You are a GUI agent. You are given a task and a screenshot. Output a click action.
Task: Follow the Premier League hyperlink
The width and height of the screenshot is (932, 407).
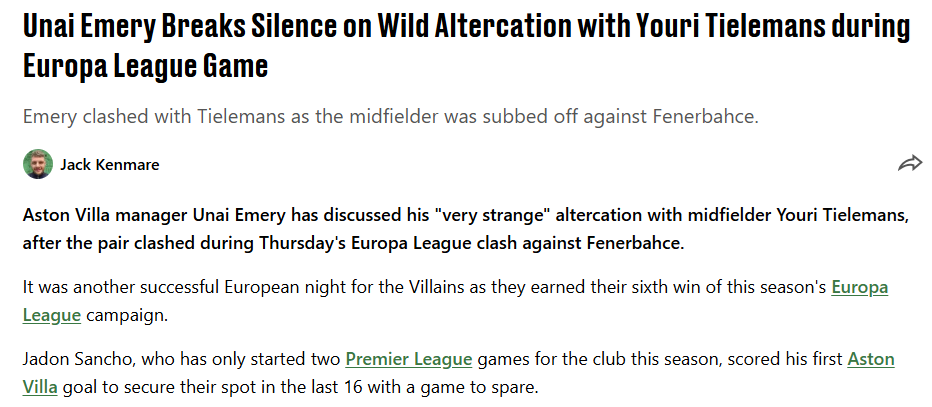pos(408,360)
